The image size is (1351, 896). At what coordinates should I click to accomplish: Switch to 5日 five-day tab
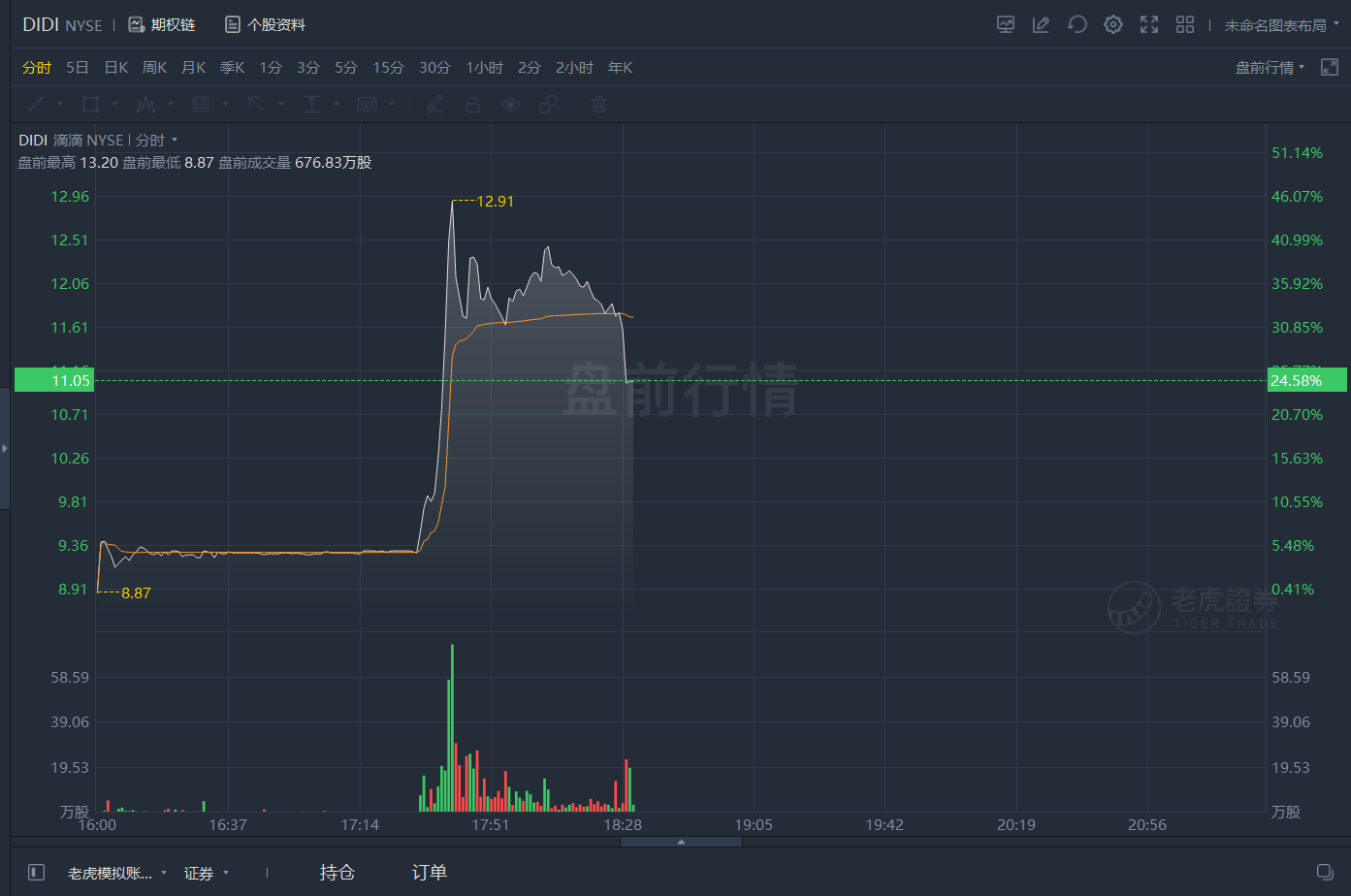pos(78,67)
